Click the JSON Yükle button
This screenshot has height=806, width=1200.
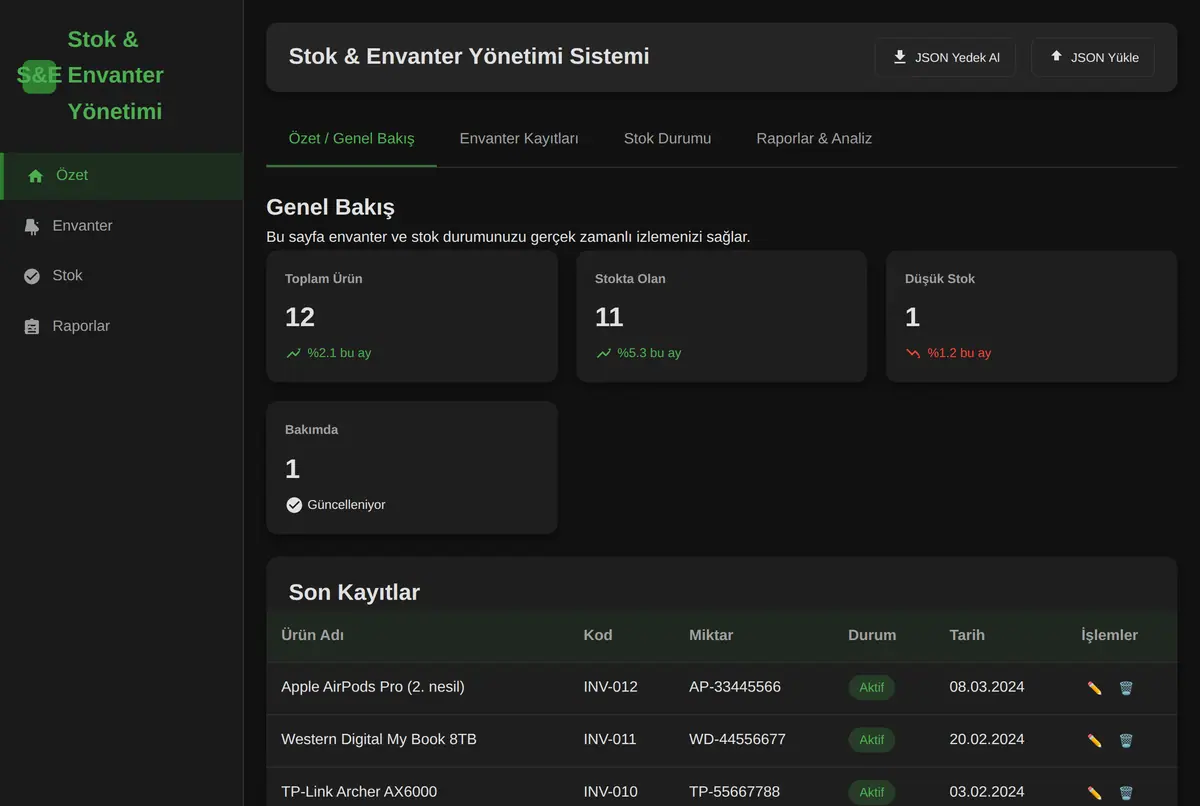(1093, 57)
